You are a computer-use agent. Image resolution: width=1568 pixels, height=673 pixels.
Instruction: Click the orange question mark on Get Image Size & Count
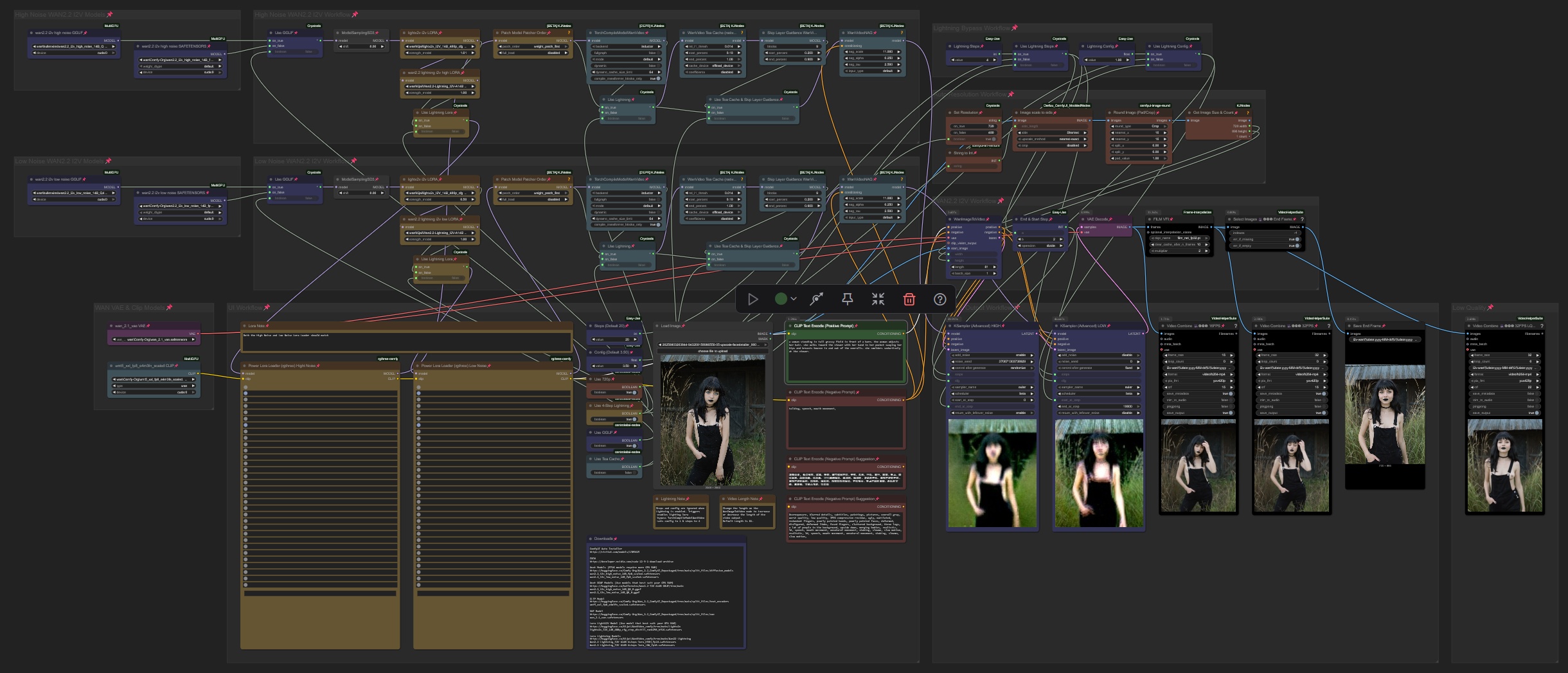[1249, 112]
